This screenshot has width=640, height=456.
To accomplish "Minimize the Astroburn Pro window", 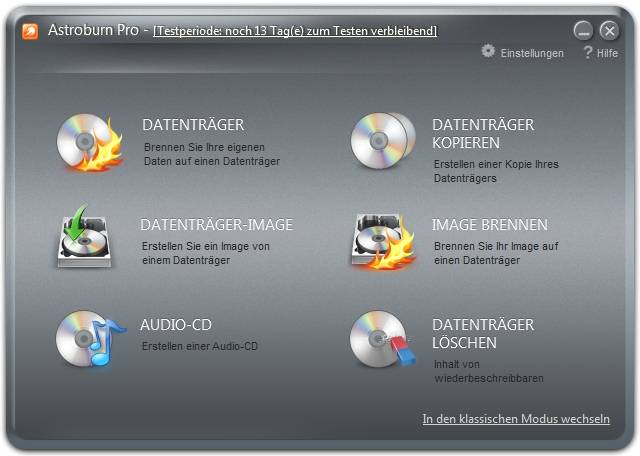I will tap(584, 31).
